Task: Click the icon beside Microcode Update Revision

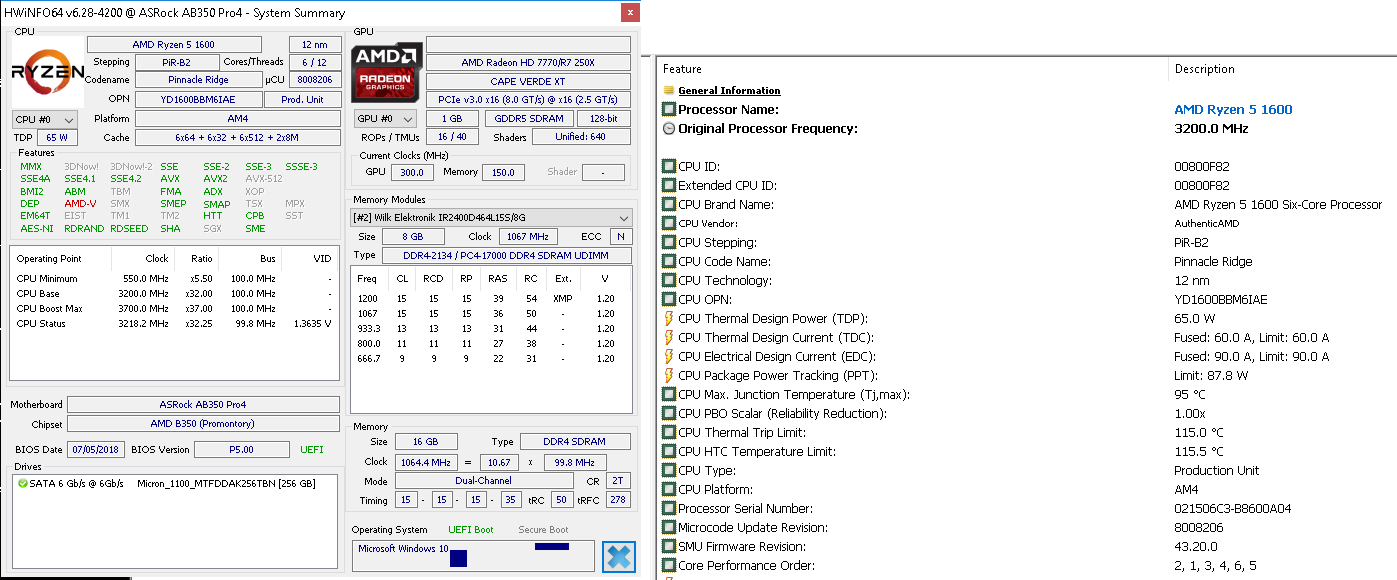Action: tap(669, 527)
